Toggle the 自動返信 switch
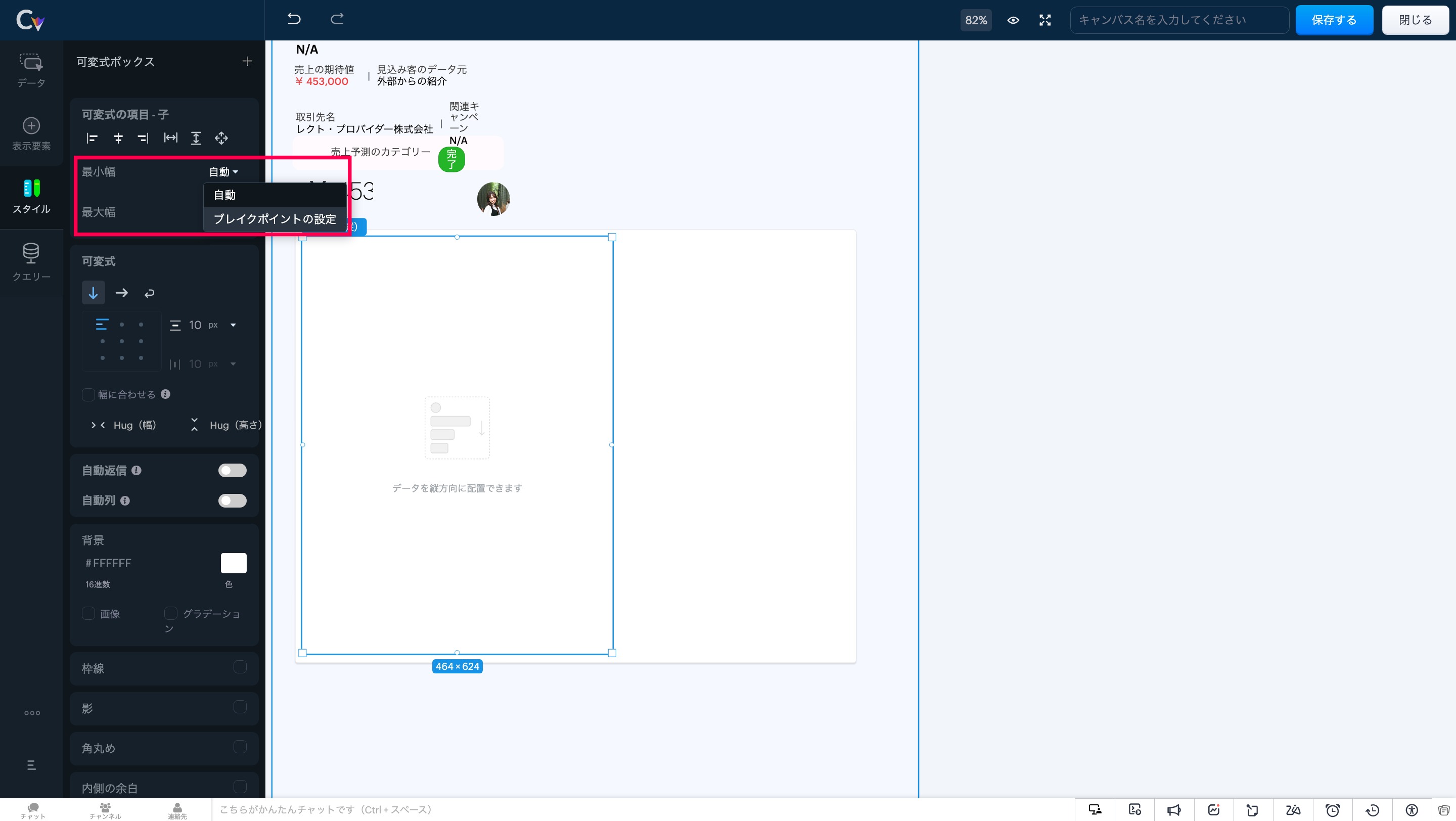Screen dimensions: 1456x821 233,470
